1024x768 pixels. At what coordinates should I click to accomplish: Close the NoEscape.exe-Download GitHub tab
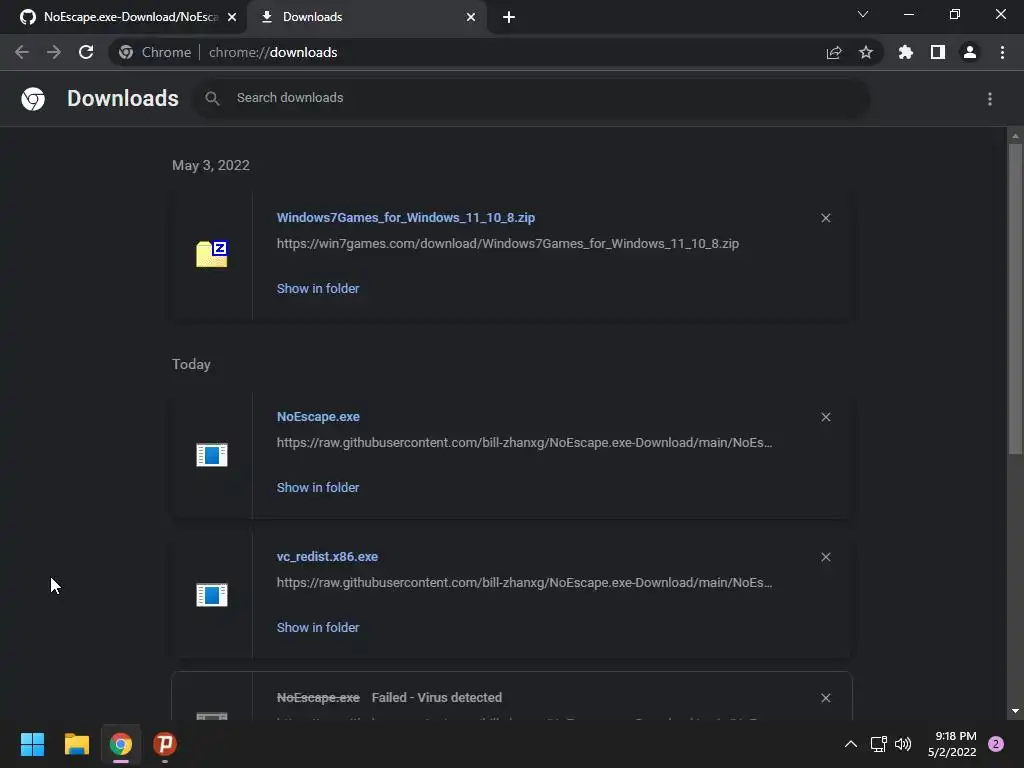click(x=232, y=17)
